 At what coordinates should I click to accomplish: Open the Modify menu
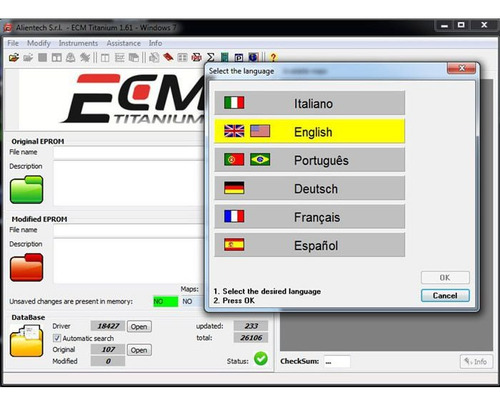pos(39,43)
